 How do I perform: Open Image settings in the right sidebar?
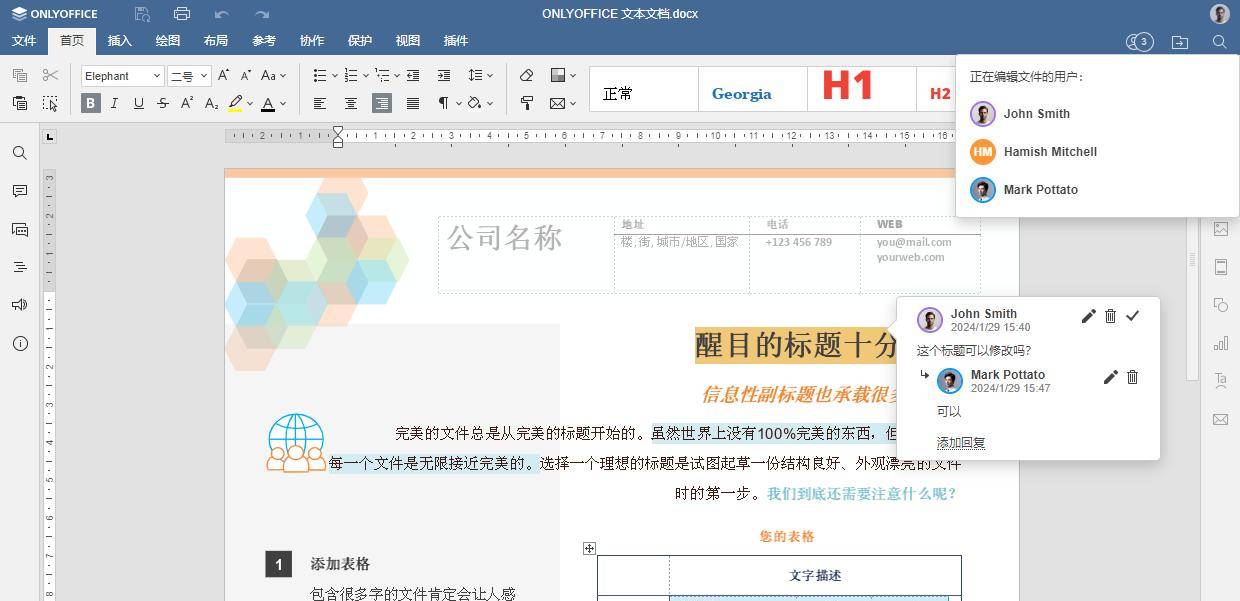click(1221, 229)
